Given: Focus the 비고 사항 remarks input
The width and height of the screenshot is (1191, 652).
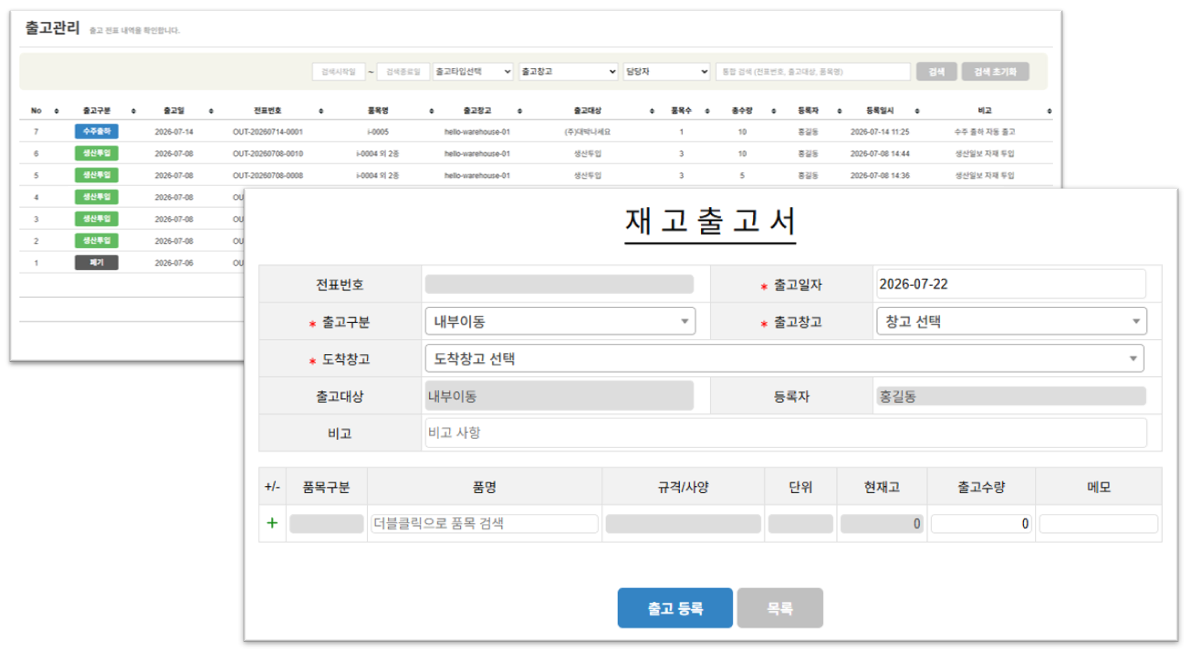Looking at the screenshot, I should 785,432.
